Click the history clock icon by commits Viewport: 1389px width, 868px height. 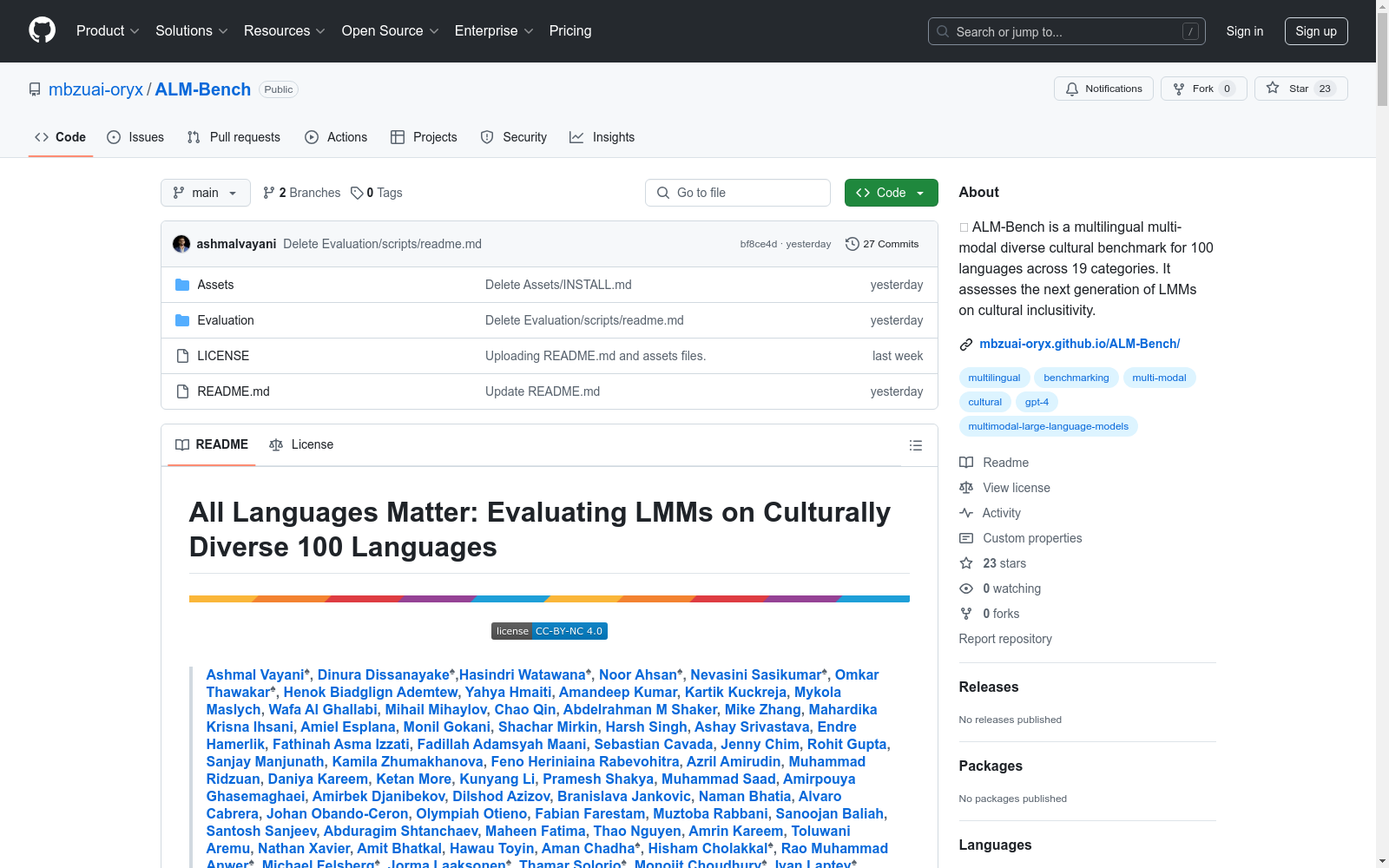(852, 244)
